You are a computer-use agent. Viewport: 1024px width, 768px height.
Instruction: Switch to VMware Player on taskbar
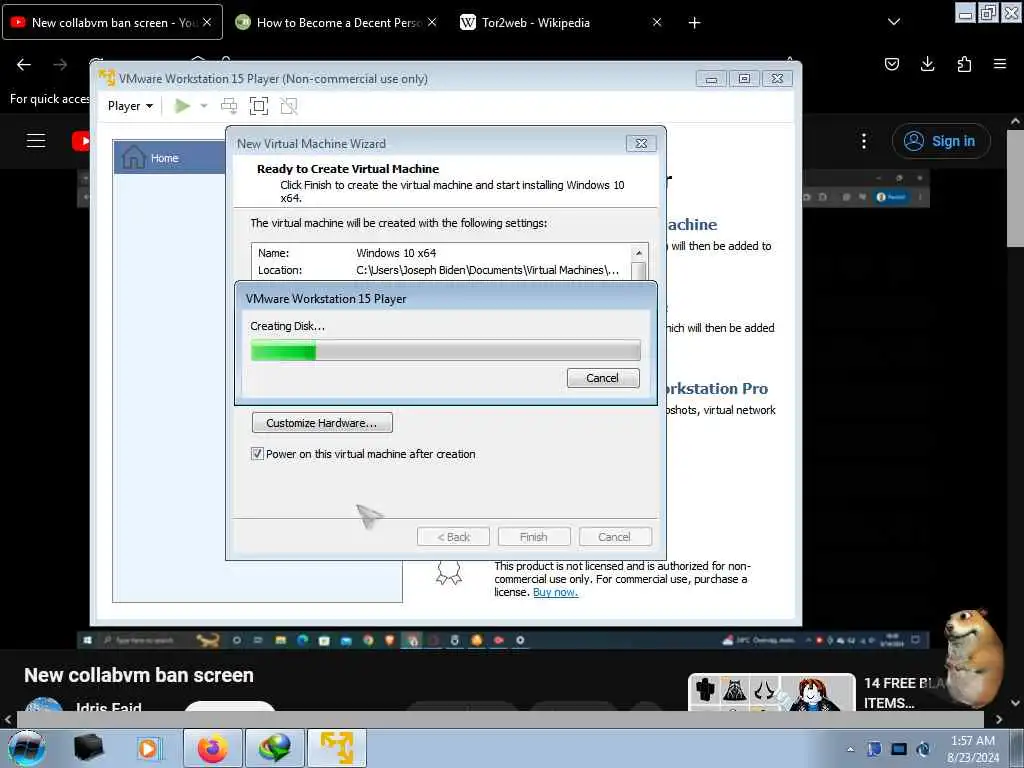[x=337, y=748]
